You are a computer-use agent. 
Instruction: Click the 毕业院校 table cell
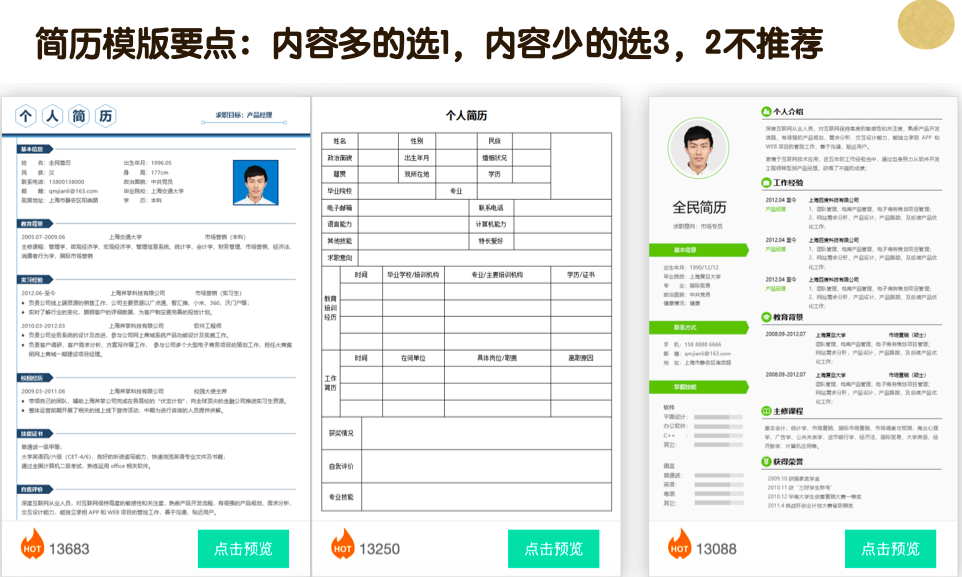340,191
